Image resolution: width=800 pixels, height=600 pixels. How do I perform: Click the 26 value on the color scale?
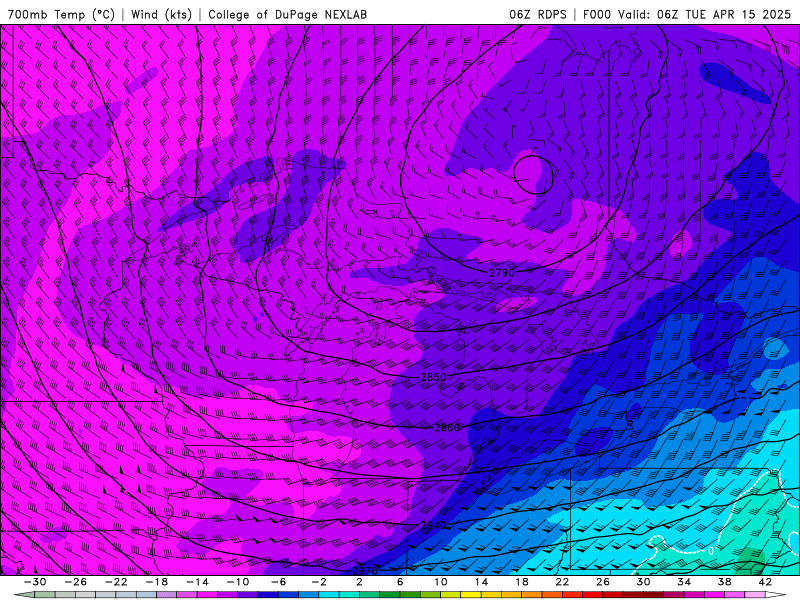point(603,582)
